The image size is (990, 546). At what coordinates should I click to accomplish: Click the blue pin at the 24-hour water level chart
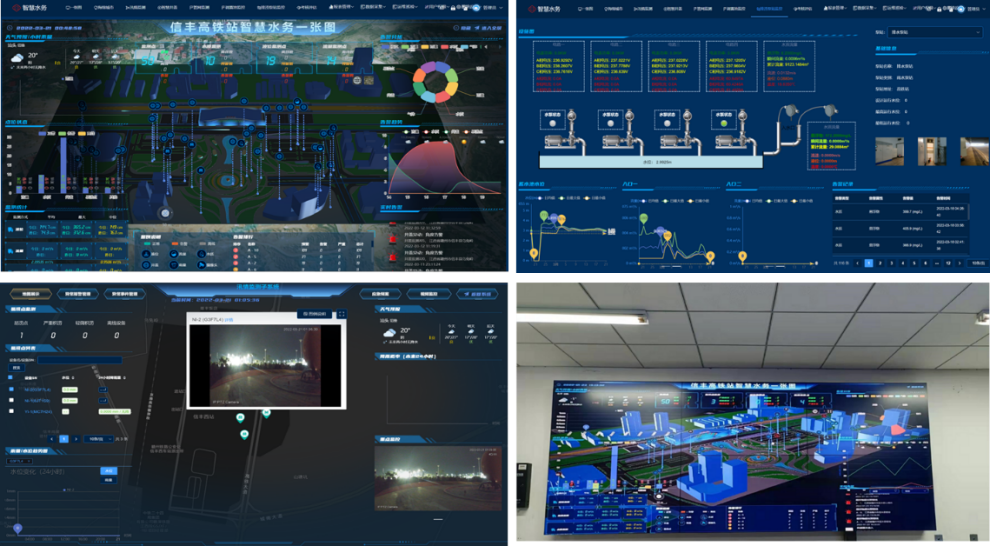18,528
